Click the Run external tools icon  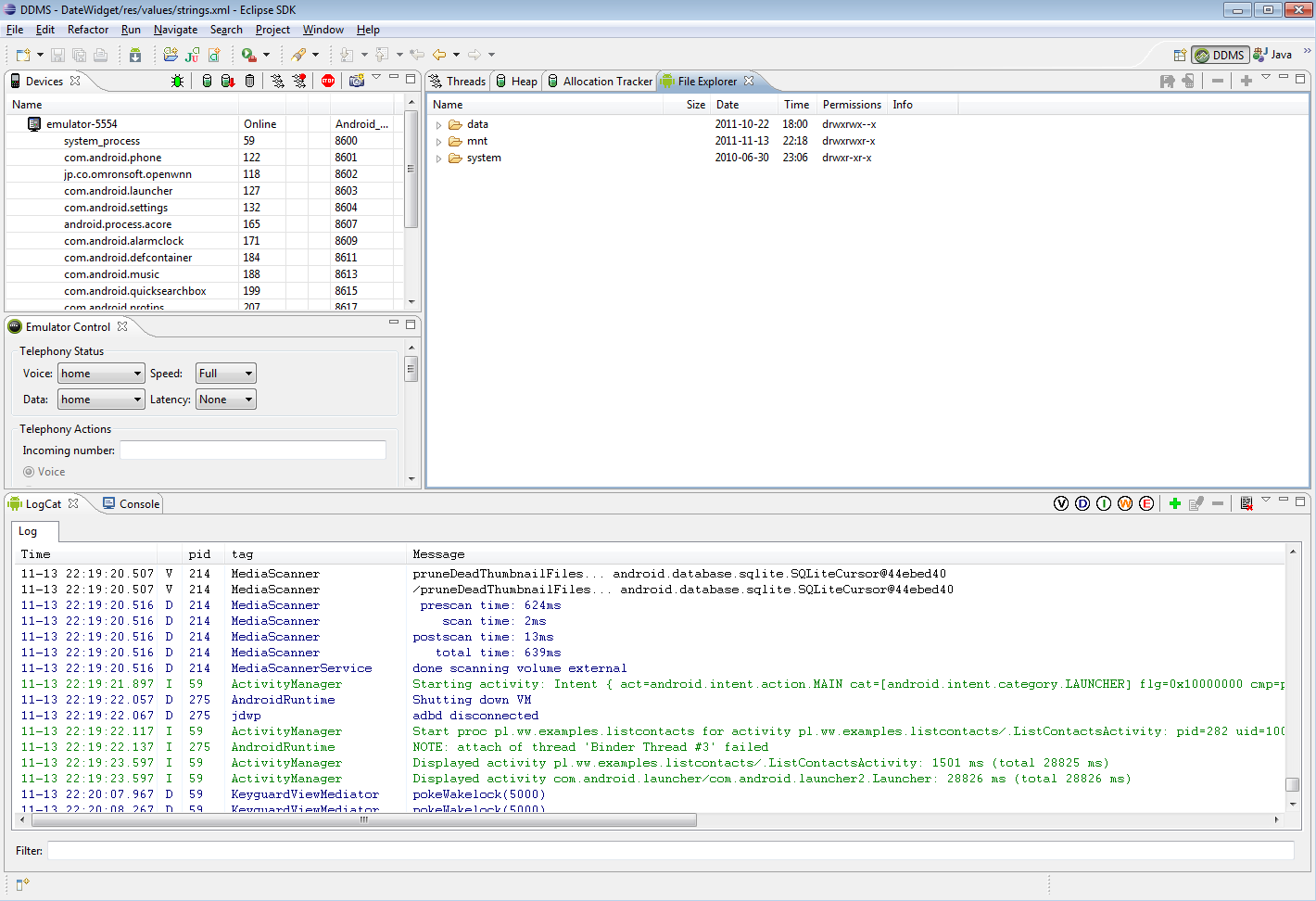(x=249, y=55)
